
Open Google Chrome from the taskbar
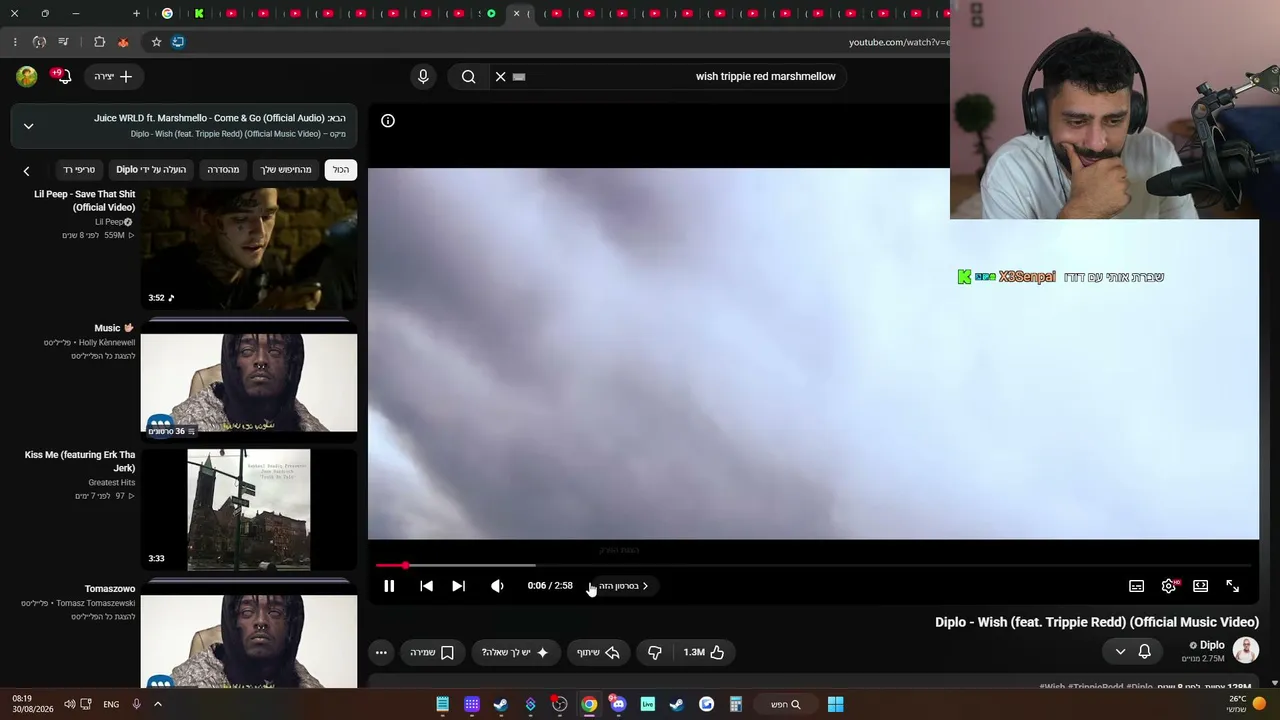(589, 704)
